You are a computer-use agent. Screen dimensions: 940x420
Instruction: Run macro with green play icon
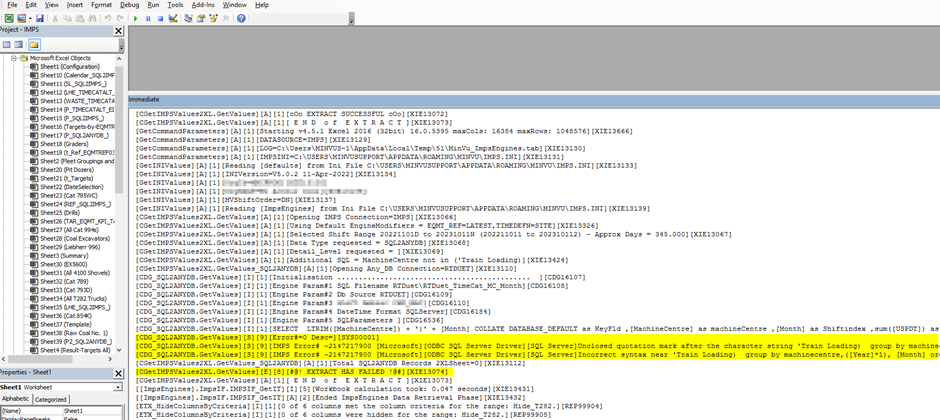tap(135, 18)
